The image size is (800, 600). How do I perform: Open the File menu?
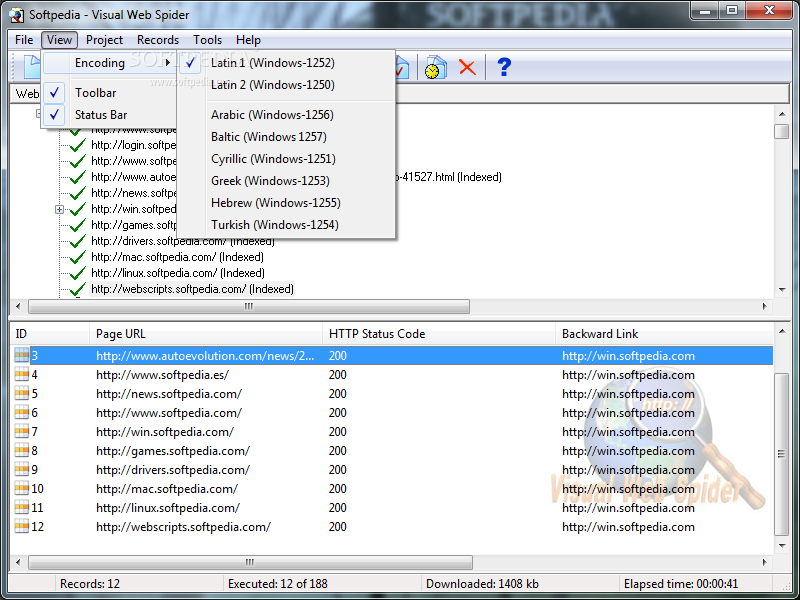click(24, 40)
